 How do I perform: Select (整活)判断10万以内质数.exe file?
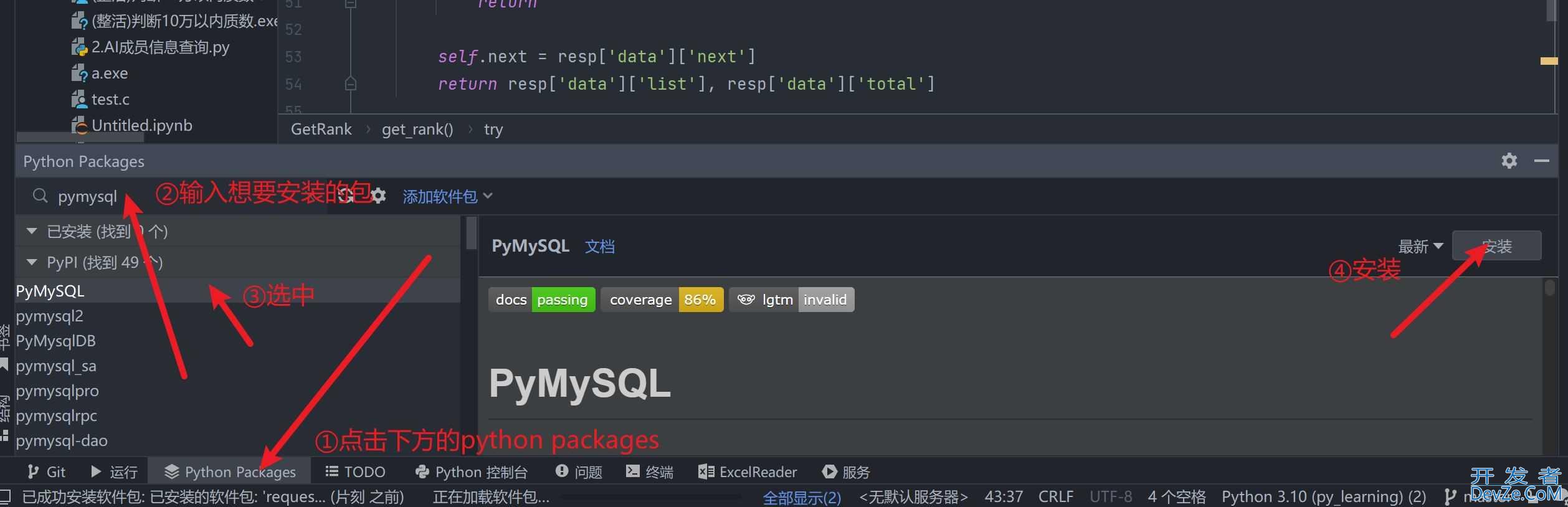(x=174, y=21)
